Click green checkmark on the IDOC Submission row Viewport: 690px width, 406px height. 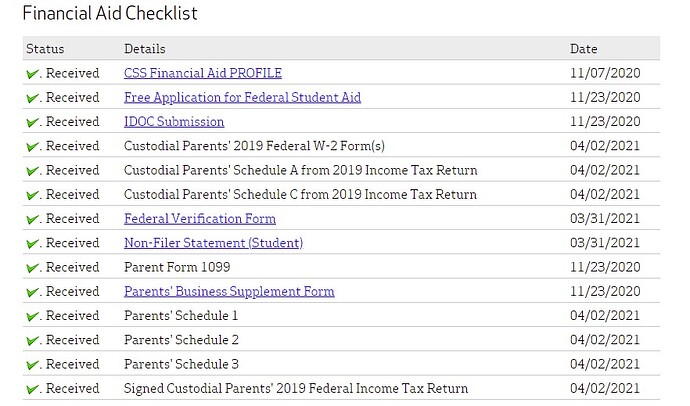pos(32,122)
